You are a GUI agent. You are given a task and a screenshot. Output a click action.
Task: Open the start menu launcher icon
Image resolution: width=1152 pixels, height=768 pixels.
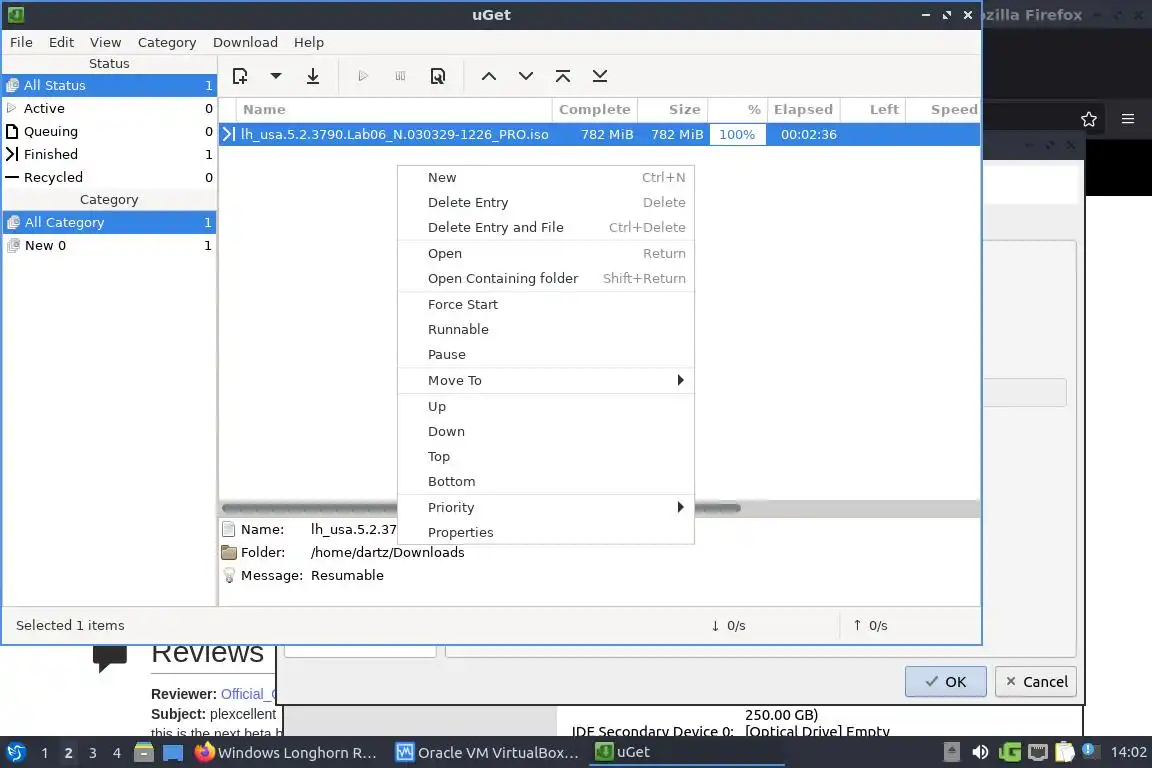[x=15, y=753]
